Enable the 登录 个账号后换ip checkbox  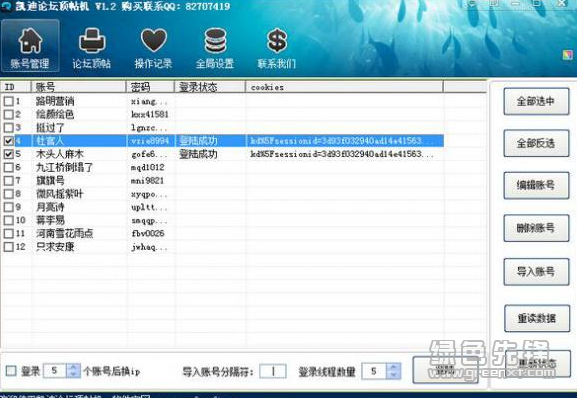tap(11, 371)
